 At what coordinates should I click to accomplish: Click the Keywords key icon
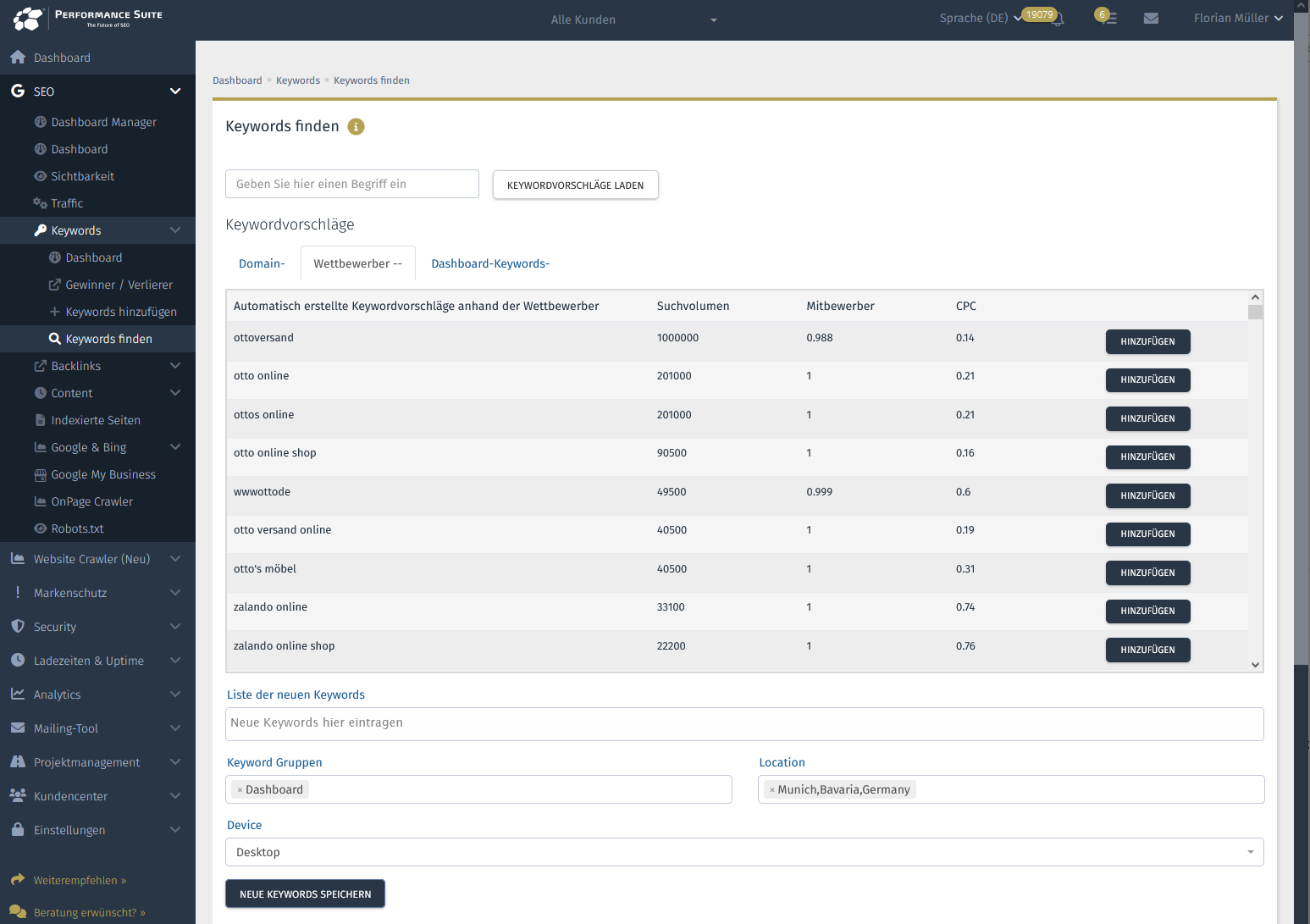[x=40, y=230]
